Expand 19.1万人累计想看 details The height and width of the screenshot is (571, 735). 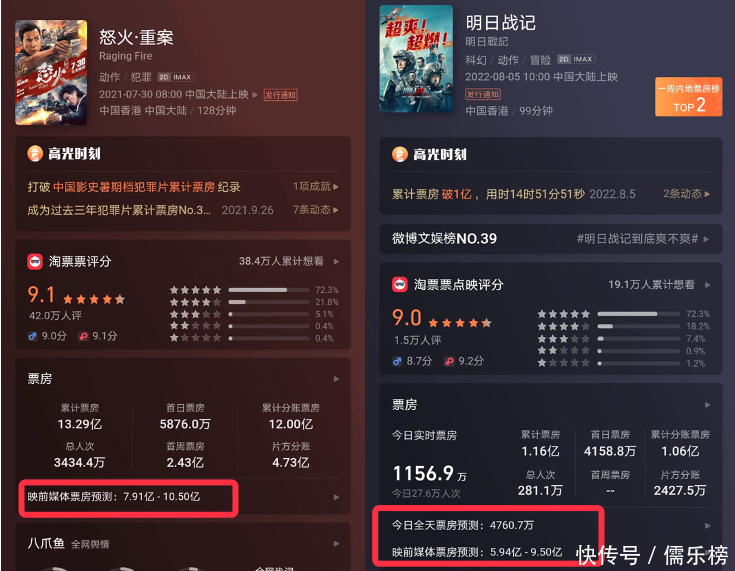point(659,285)
